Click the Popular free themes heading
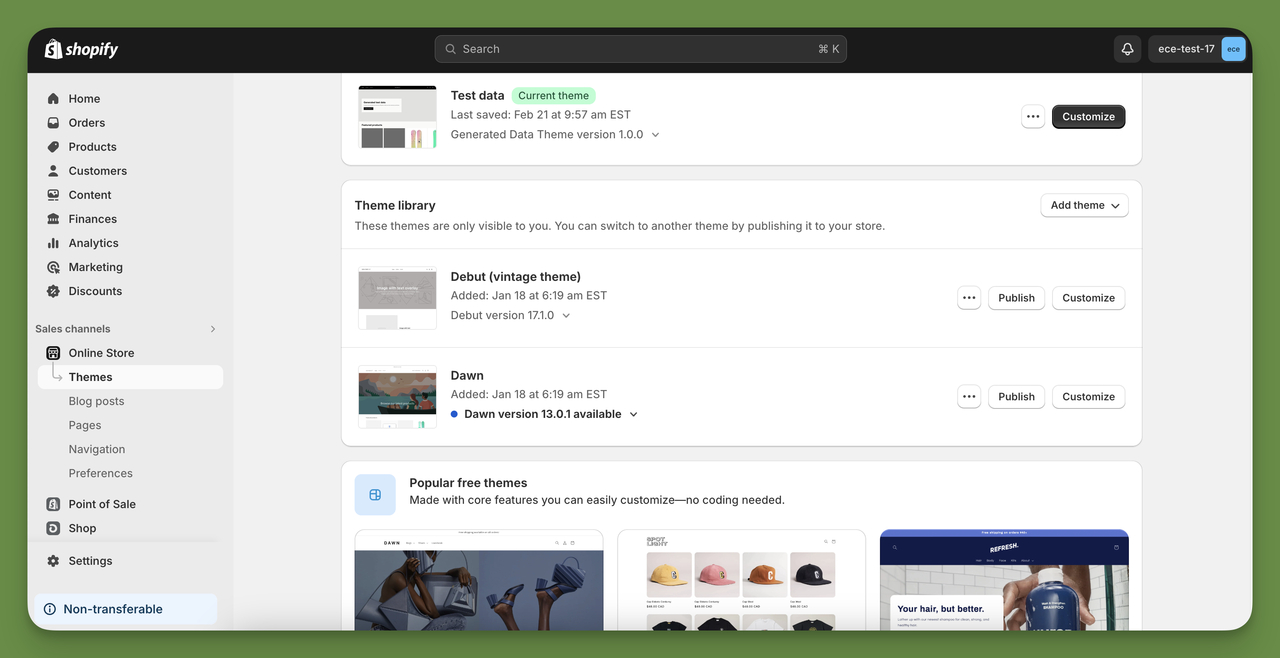The image size is (1280, 658). [468, 483]
